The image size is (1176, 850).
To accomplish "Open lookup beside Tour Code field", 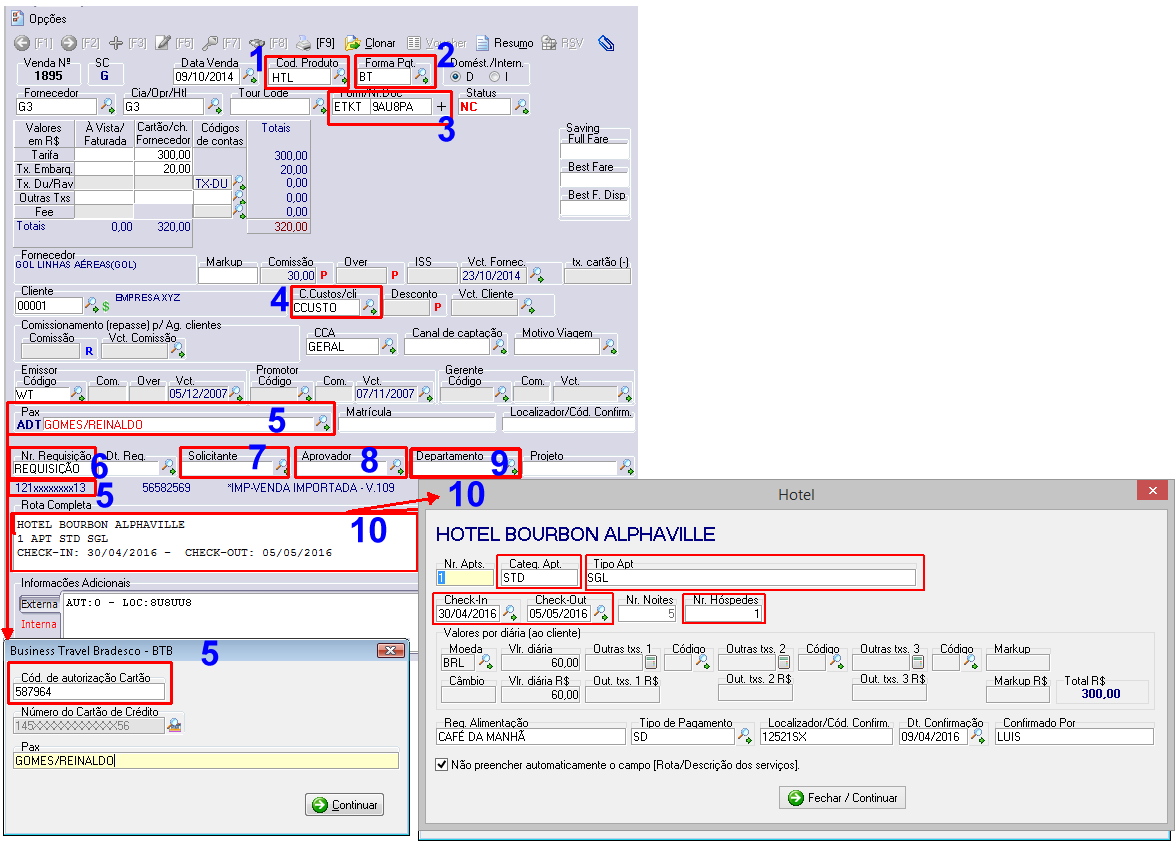I will 320,106.
